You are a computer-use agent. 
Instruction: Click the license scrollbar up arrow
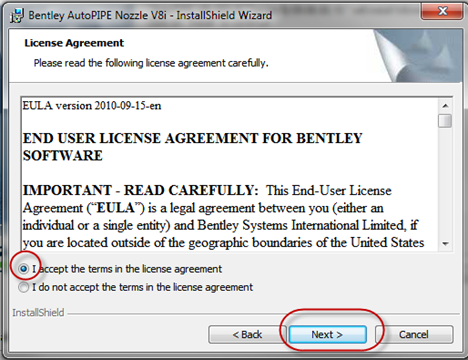tap(445, 106)
